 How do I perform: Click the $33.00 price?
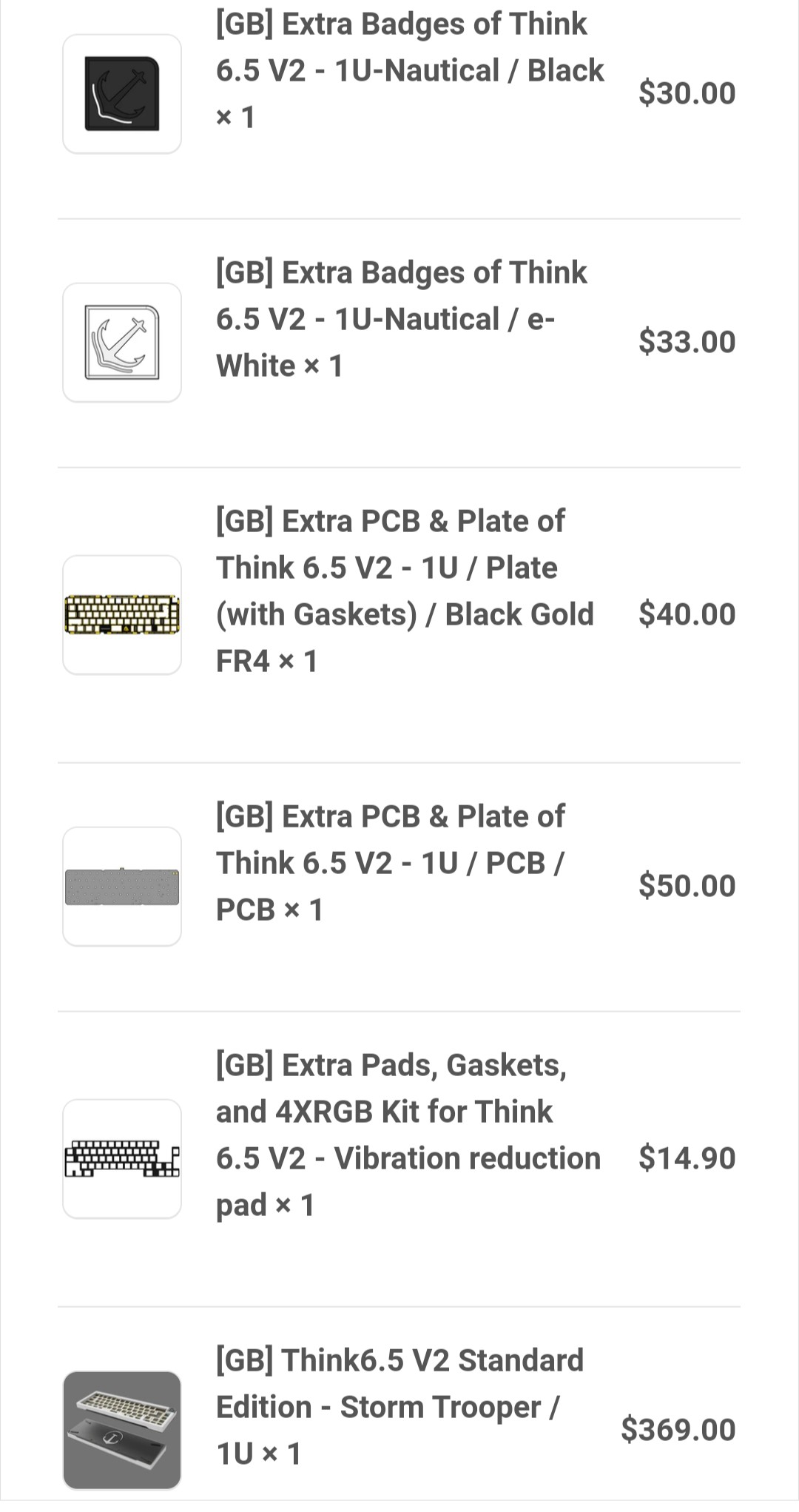tap(687, 342)
